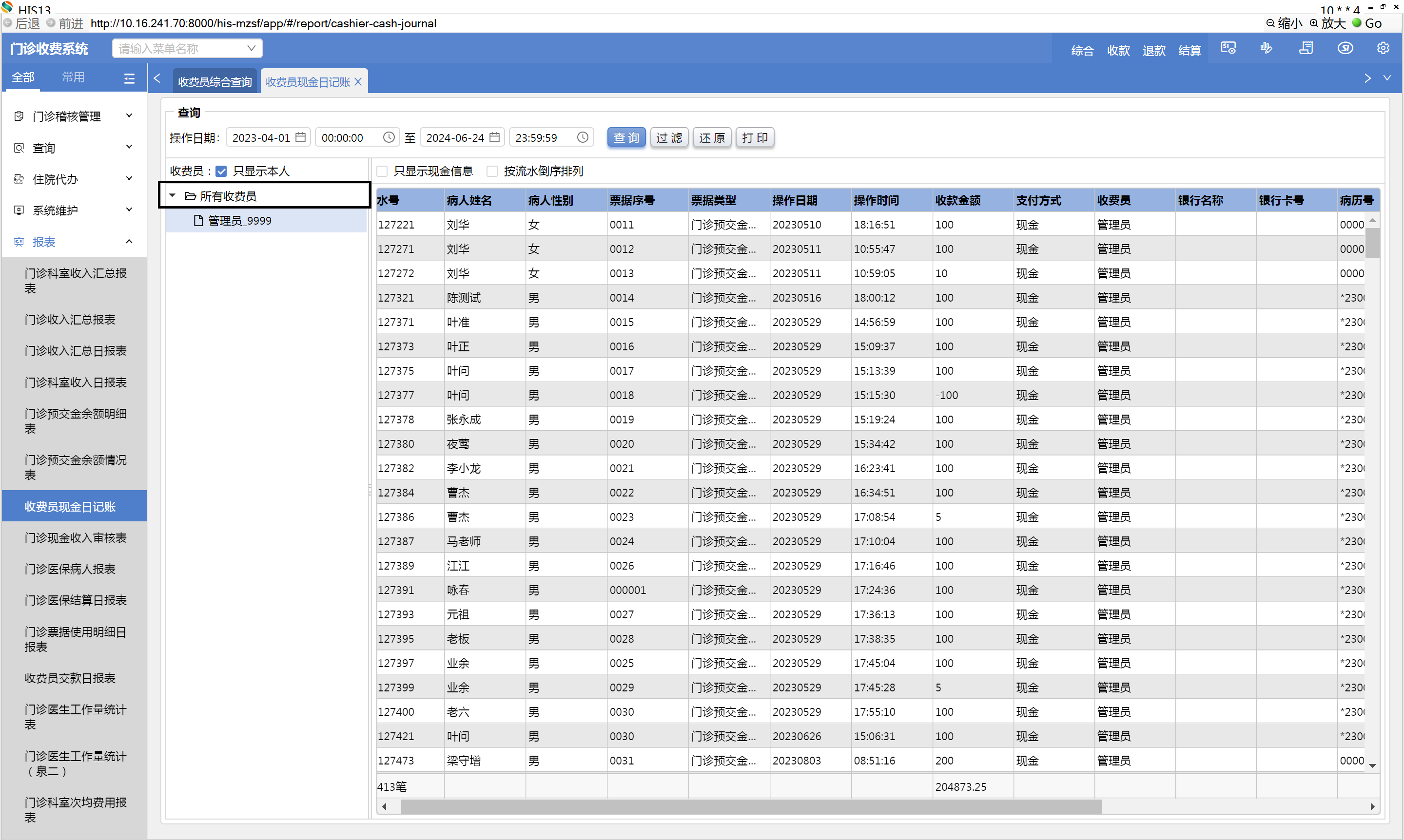Click the clock icon beside 23:59:59

582,137
